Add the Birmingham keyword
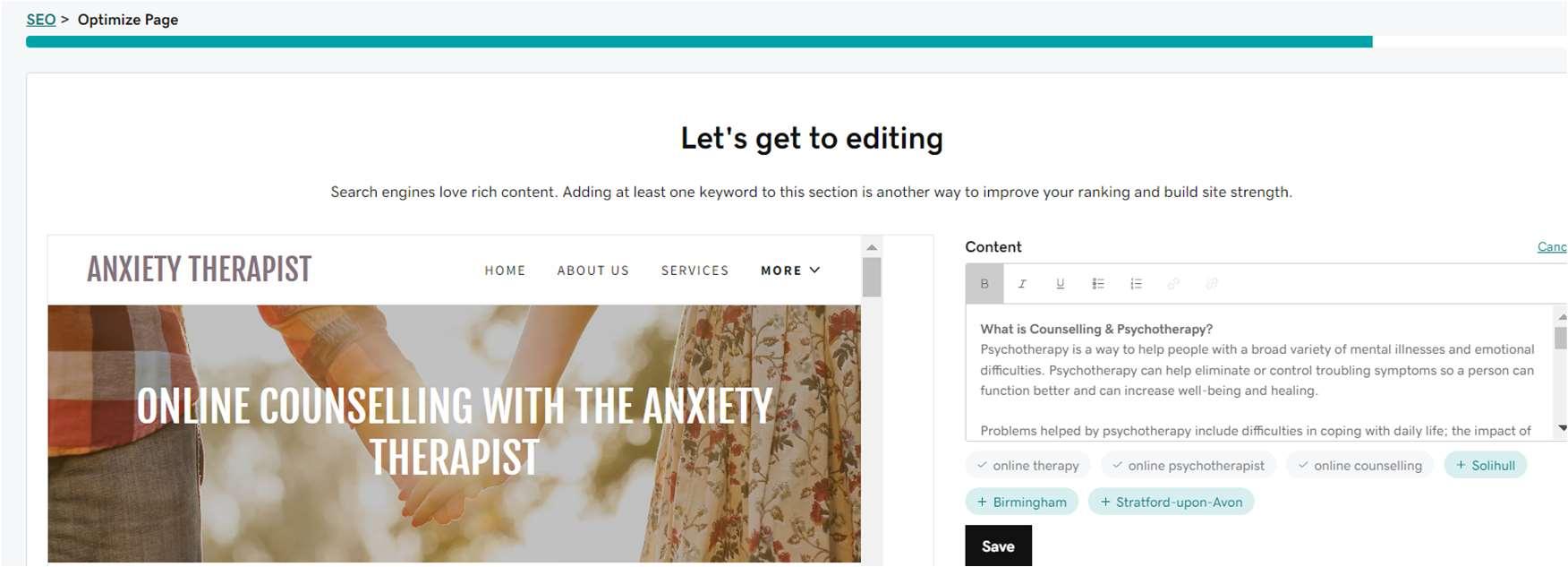The width and height of the screenshot is (1568, 567). click(x=1022, y=502)
